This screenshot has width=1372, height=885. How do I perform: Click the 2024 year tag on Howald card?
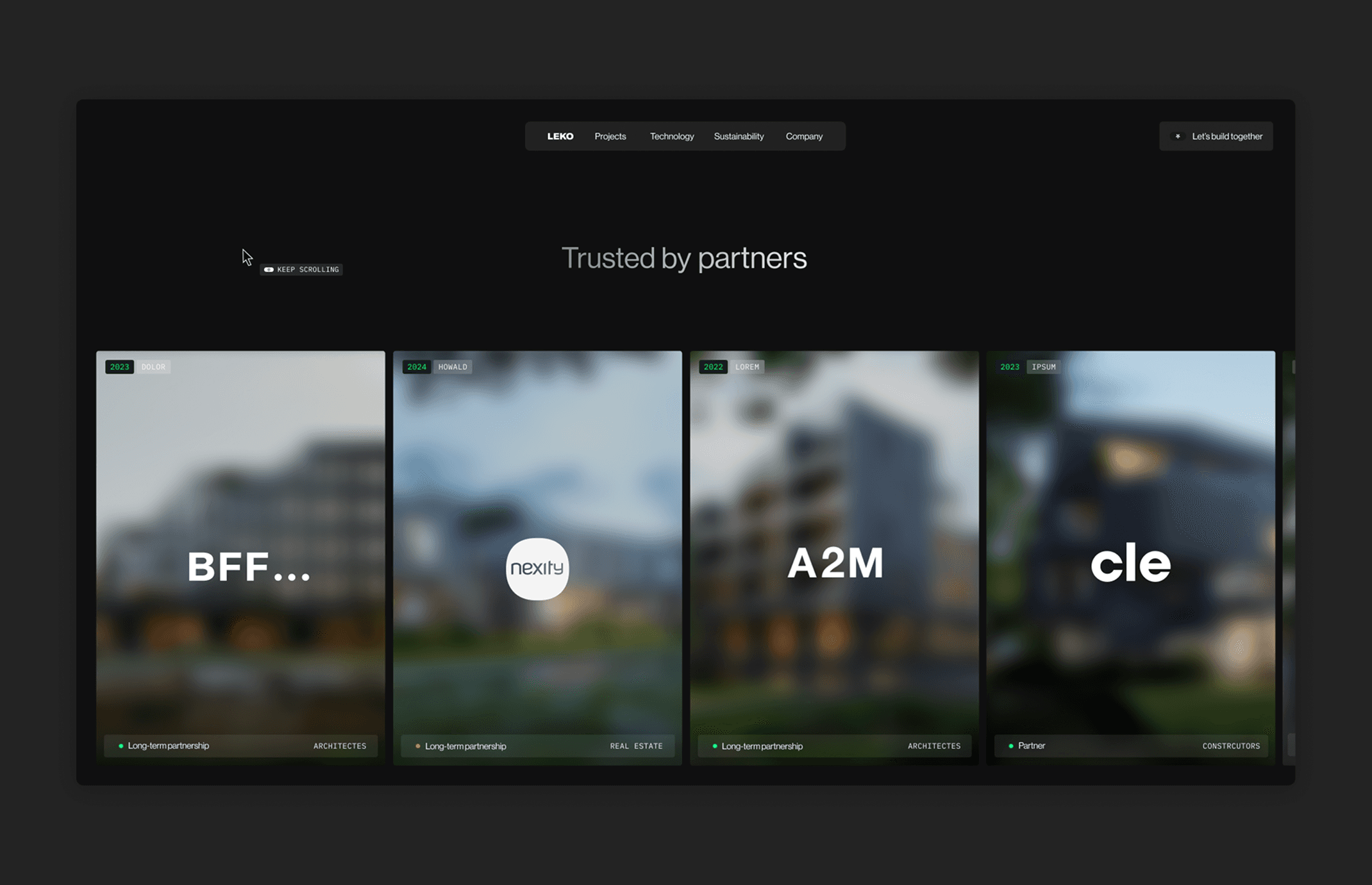pyautogui.click(x=417, y=367)
